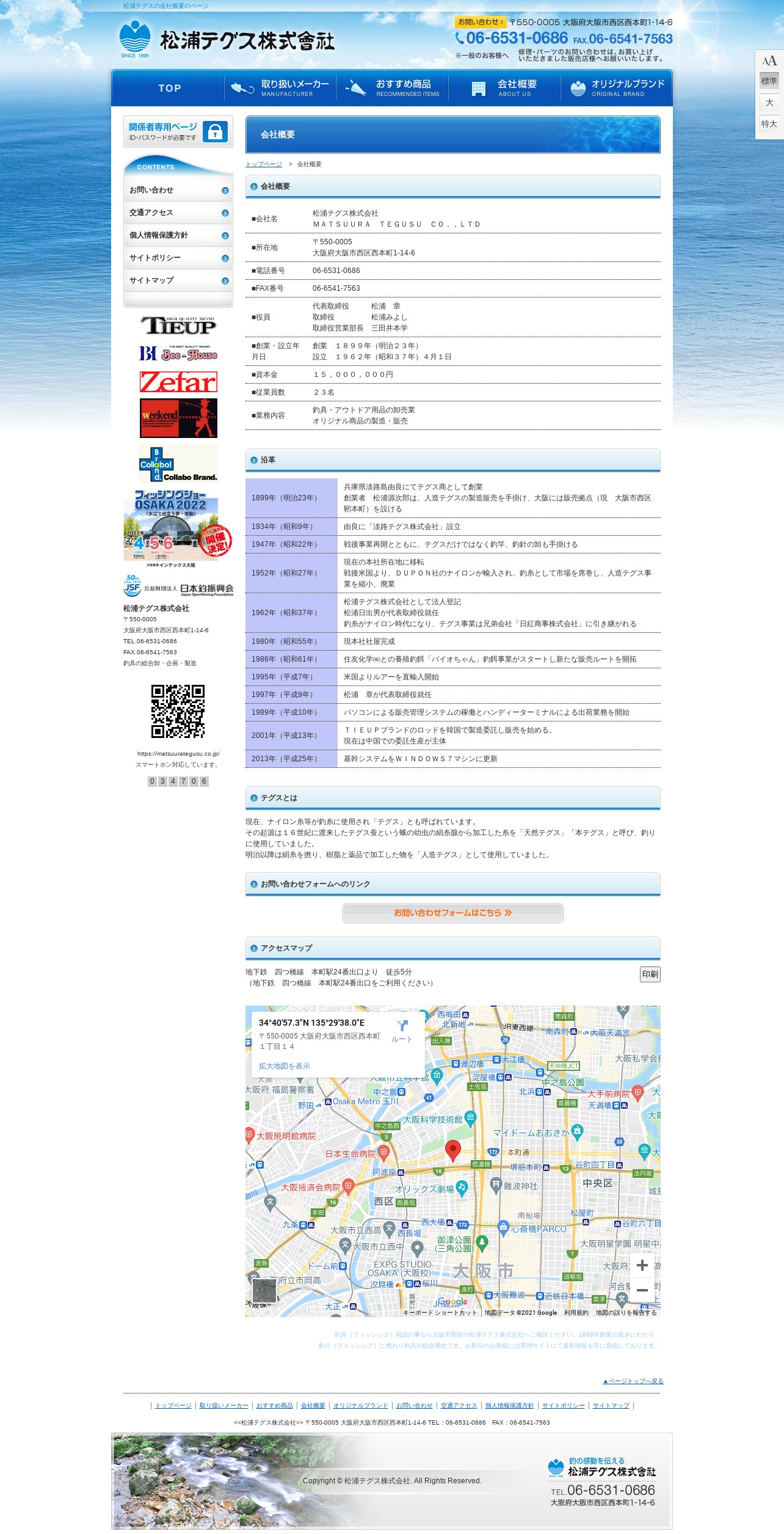Click footer 個人情報保護方針 link

click(x=510, y=1405)
